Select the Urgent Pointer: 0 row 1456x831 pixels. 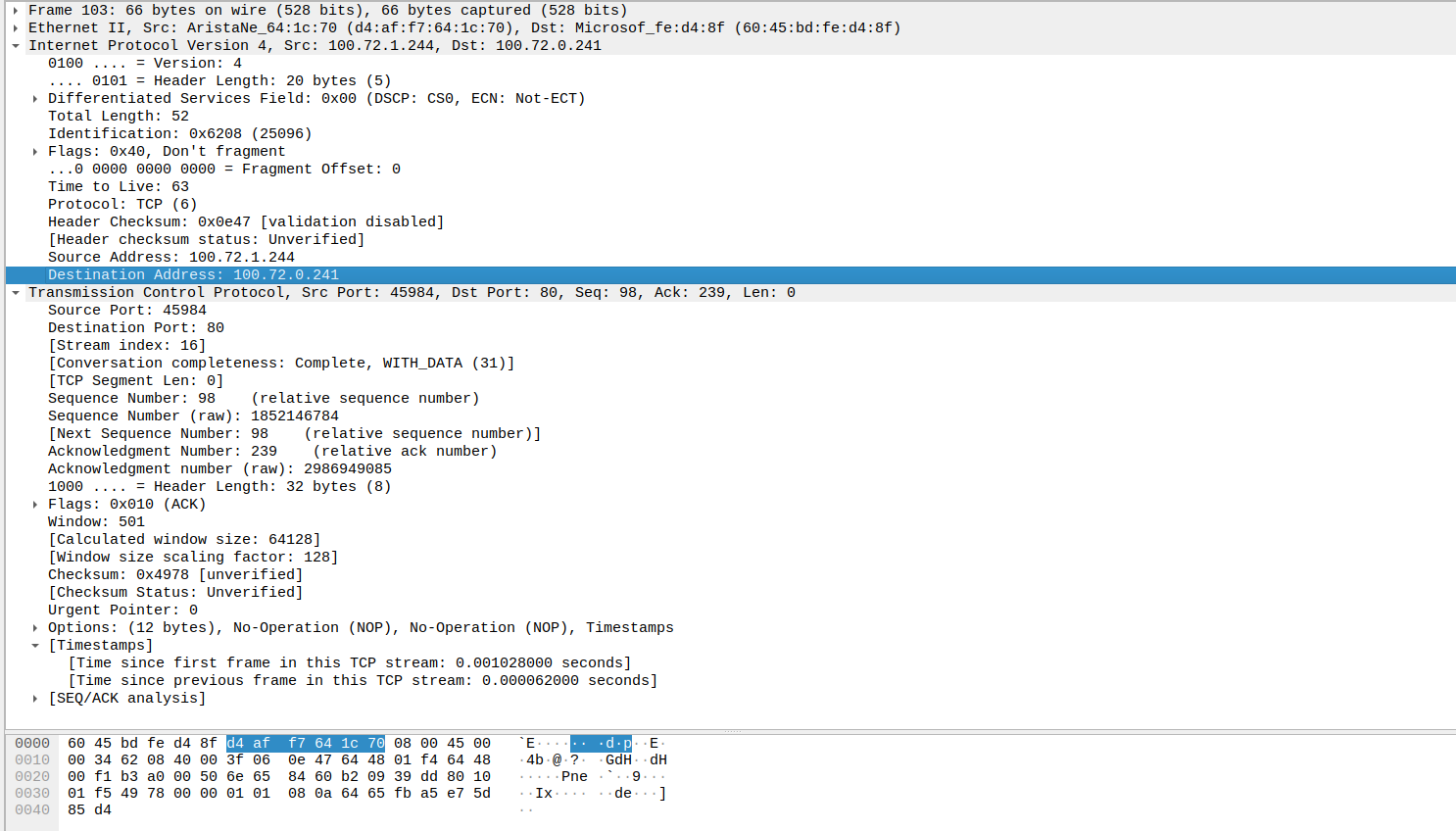click(731, 610)
